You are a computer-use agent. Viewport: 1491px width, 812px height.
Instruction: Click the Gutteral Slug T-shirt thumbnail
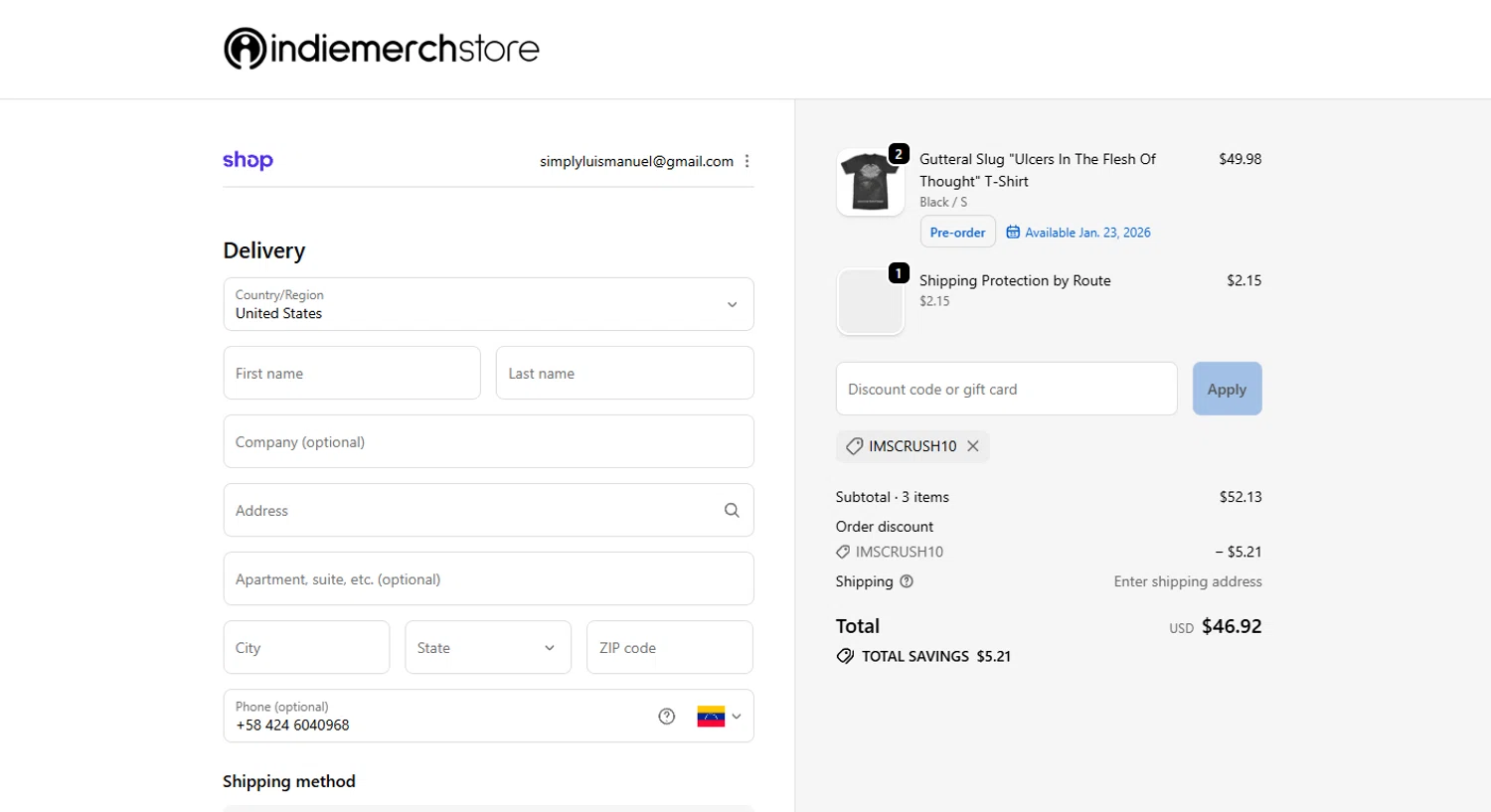(870, 182)
